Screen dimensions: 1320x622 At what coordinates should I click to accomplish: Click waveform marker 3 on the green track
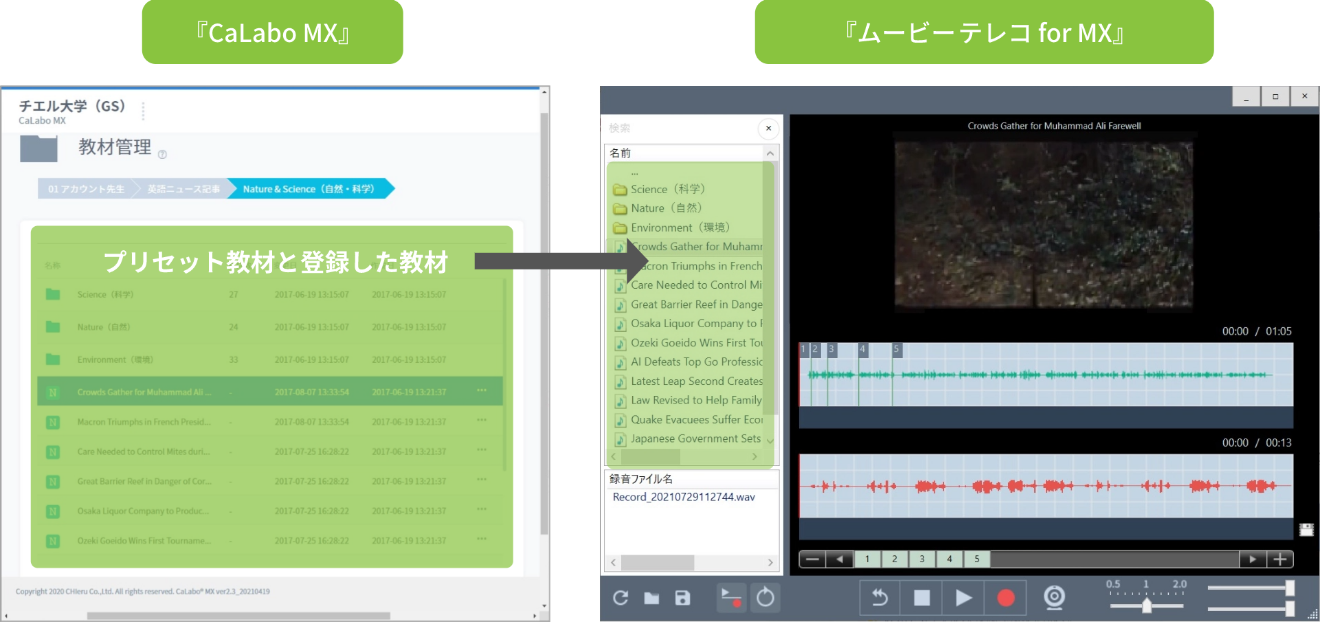832,349
